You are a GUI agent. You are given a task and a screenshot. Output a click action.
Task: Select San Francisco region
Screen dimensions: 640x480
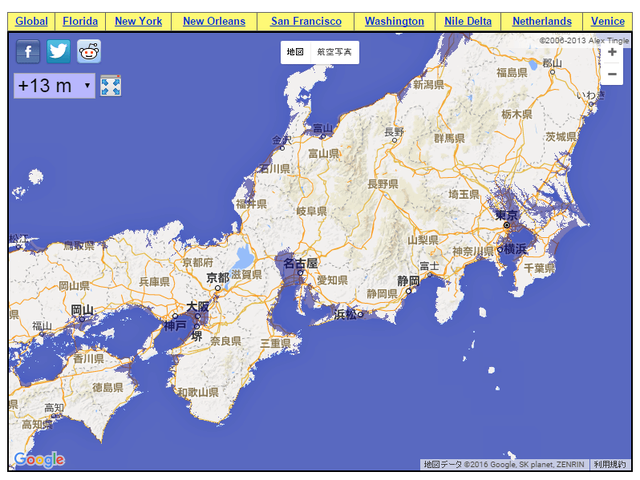[306, 21]
